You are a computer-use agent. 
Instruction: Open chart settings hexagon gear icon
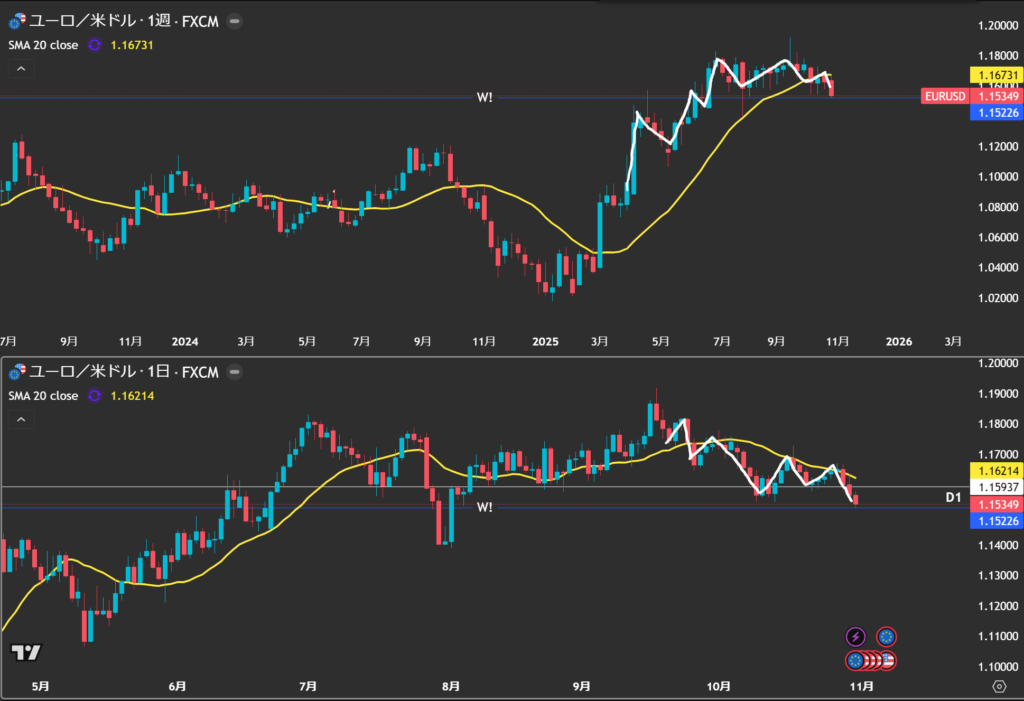pyautogui.click(x=998, y=686)
